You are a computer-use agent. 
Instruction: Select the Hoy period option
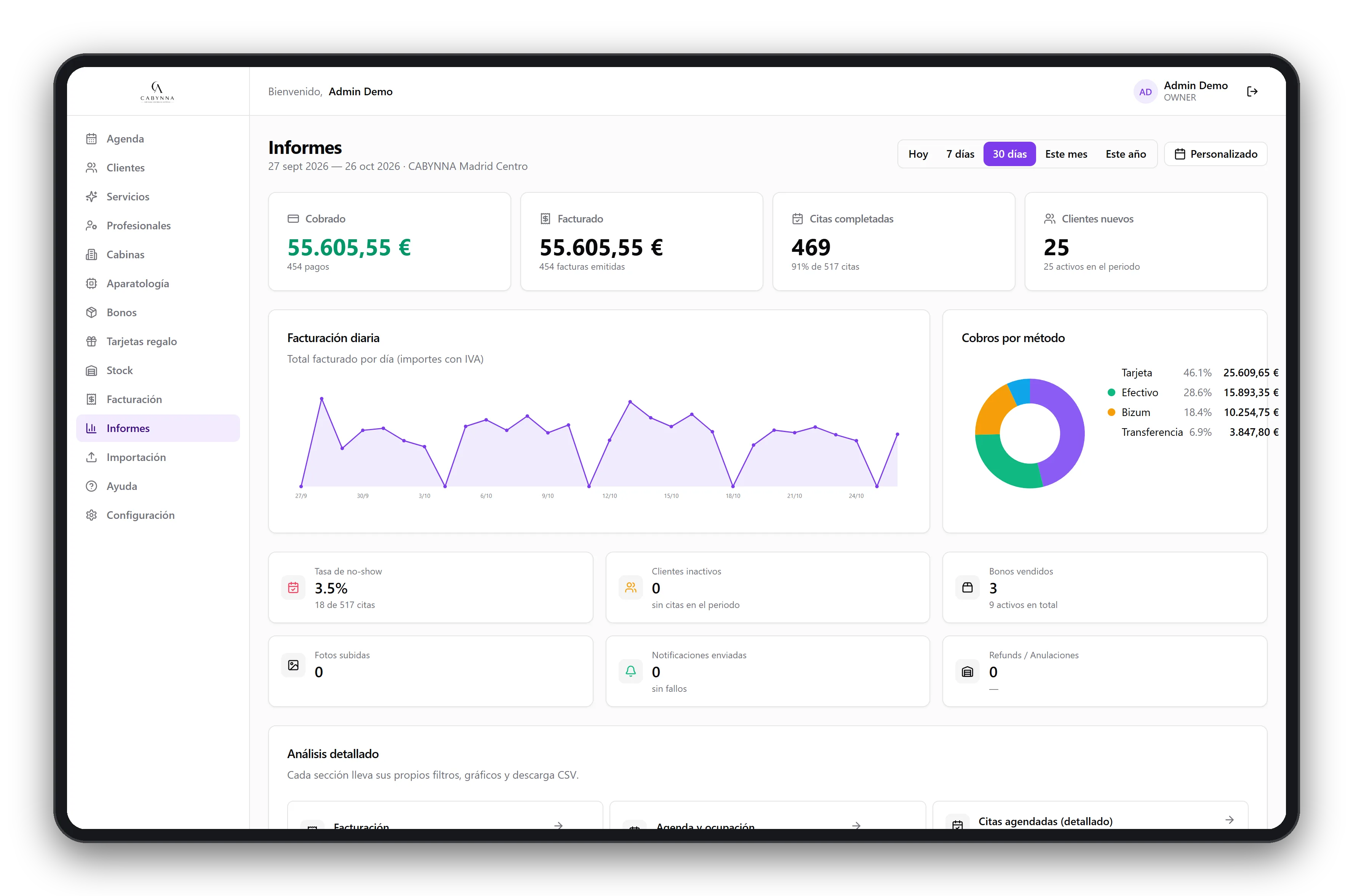(918, 154)
